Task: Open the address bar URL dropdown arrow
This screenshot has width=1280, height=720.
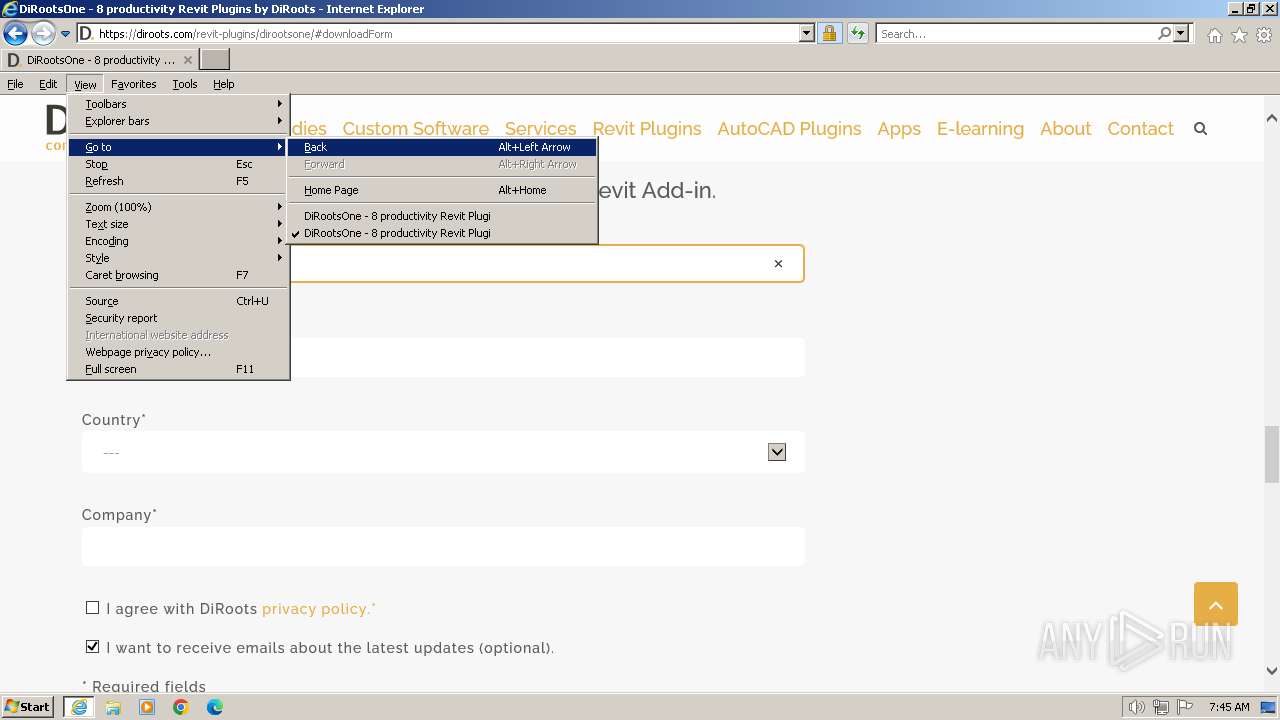Action: (x=807, y=34)
